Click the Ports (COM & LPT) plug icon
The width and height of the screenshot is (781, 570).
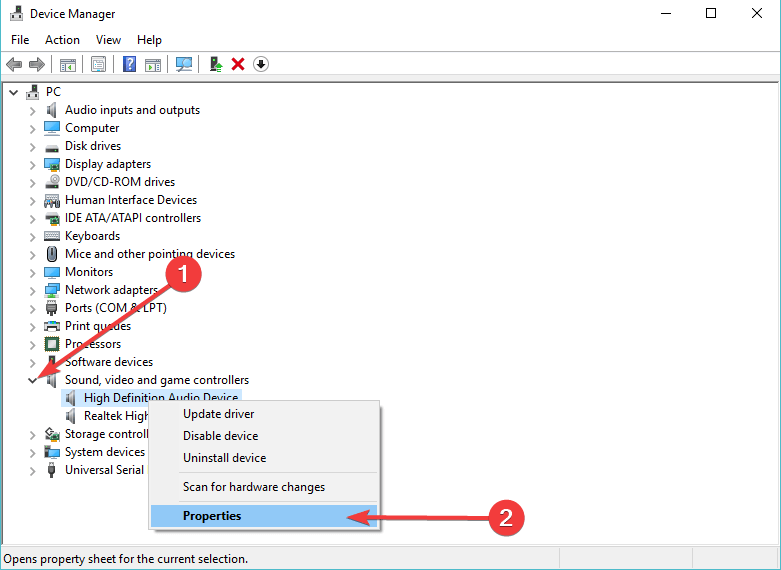[52, 308]
